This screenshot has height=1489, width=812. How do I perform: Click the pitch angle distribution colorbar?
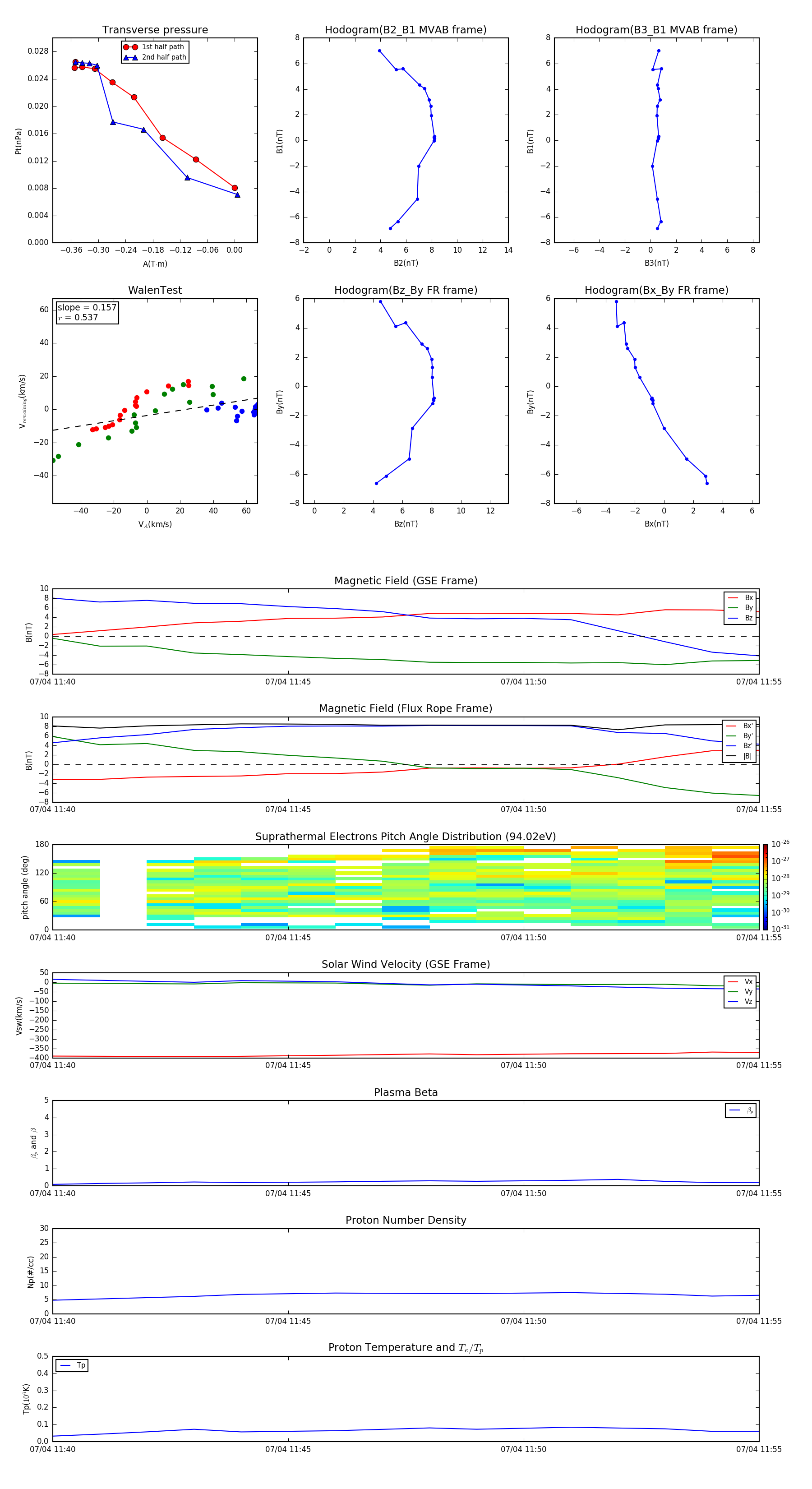[765, 887]
